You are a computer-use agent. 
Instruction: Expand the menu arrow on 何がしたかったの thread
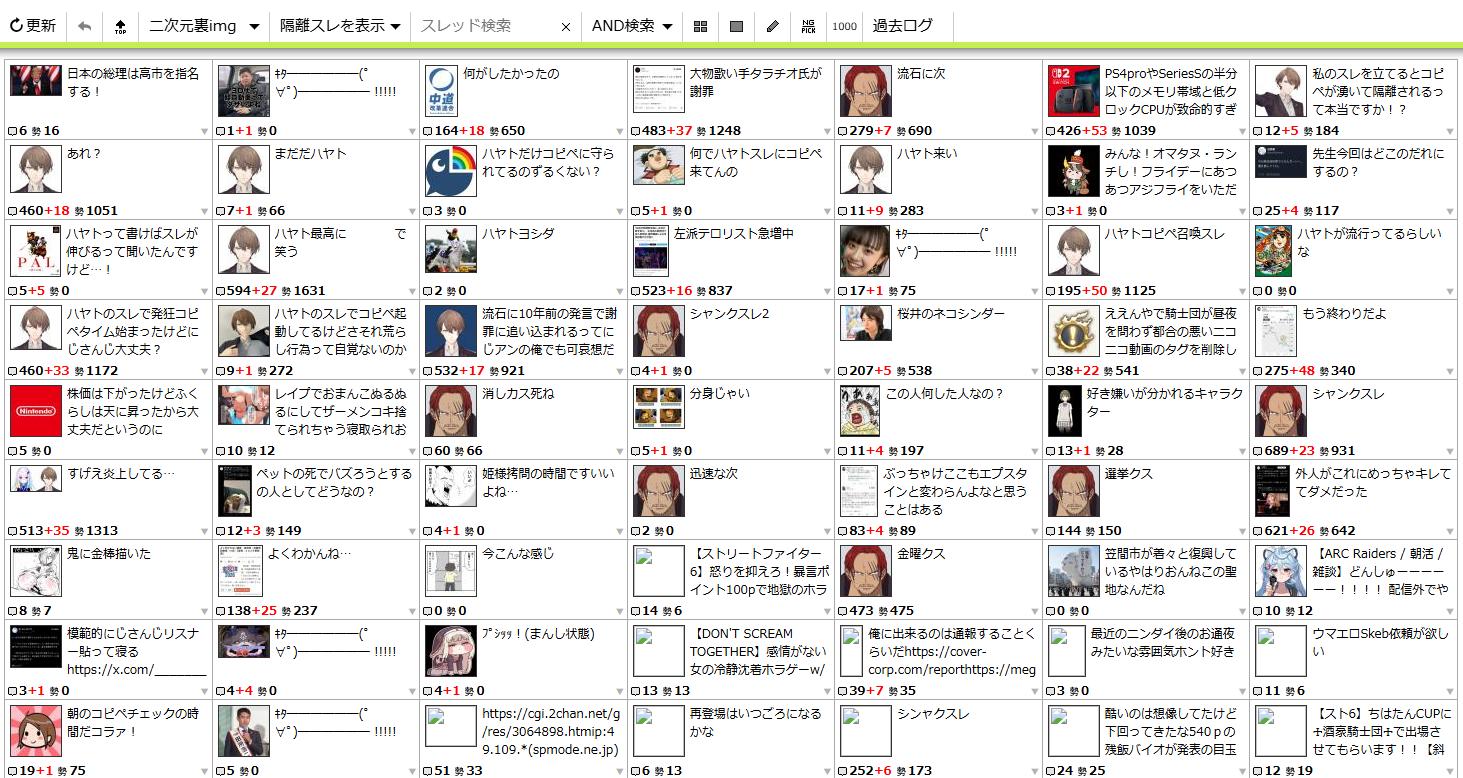(620, 131)
